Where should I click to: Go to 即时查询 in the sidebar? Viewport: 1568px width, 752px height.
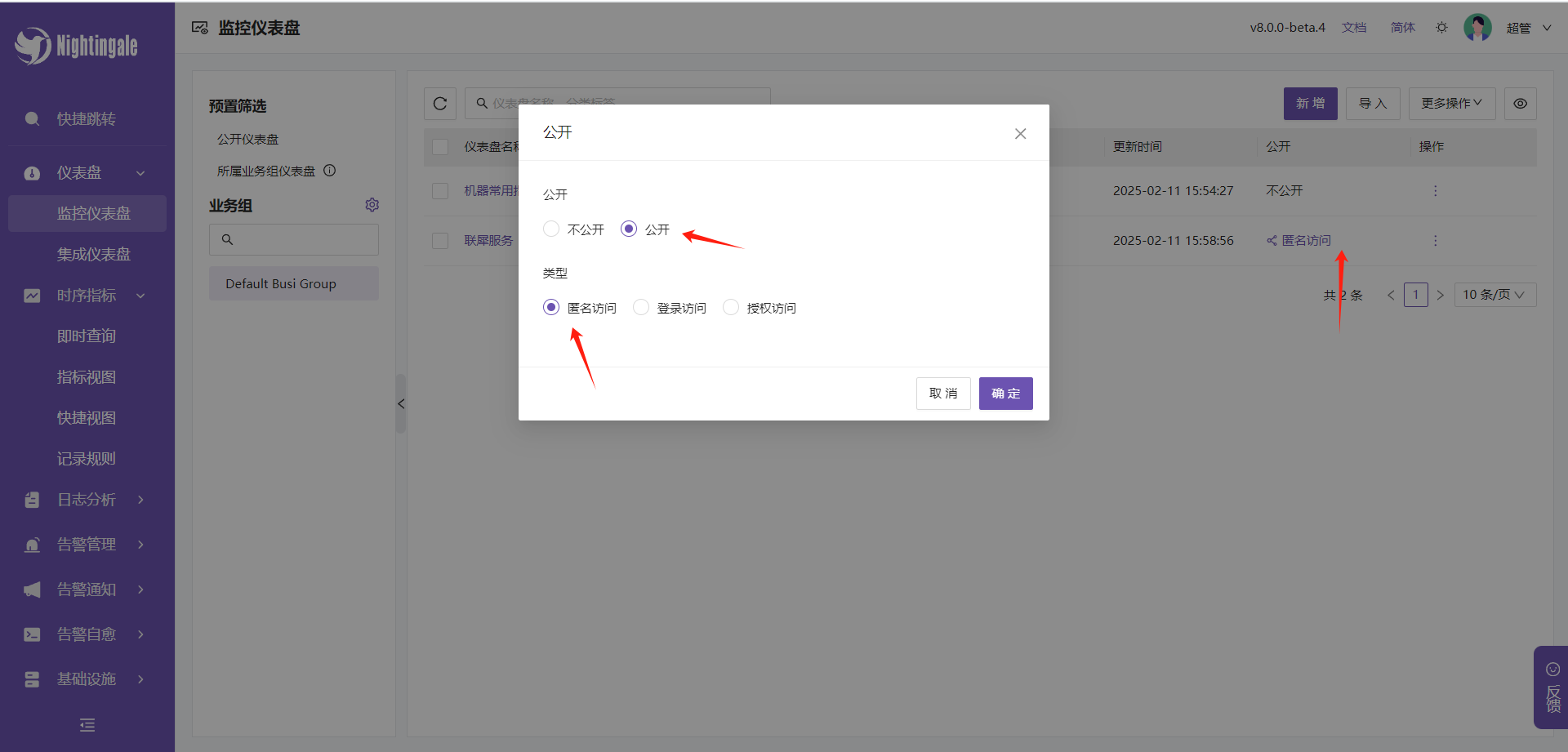coord(86,336)
